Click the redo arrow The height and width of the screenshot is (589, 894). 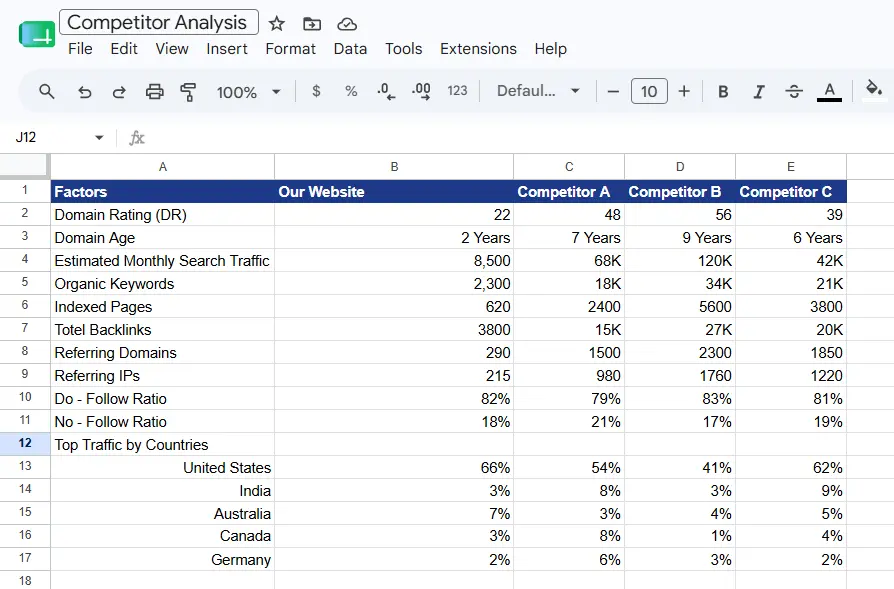pos(119,92)
